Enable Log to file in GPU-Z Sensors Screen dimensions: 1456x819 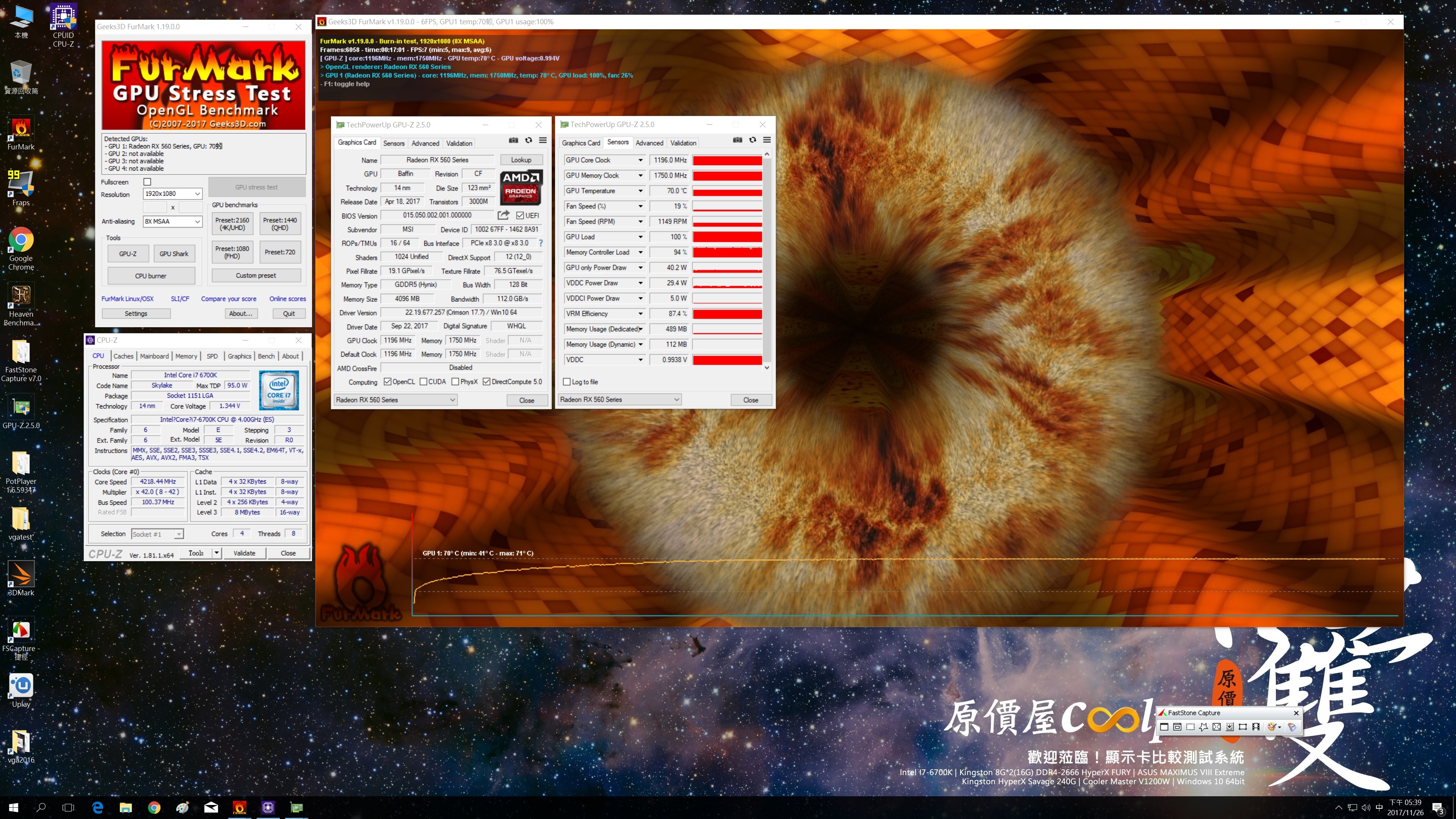coord(566,381)
